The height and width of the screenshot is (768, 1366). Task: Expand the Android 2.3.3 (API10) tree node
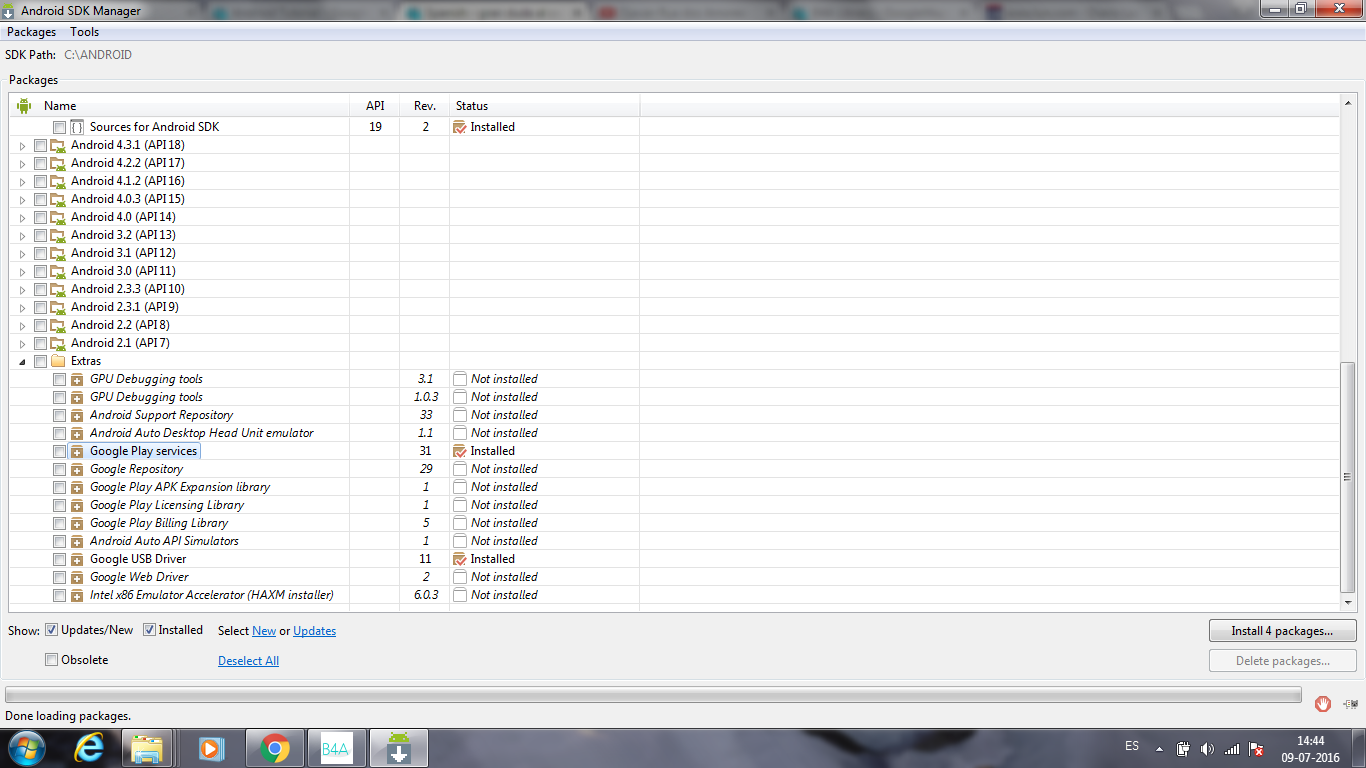tap(23, 290)
